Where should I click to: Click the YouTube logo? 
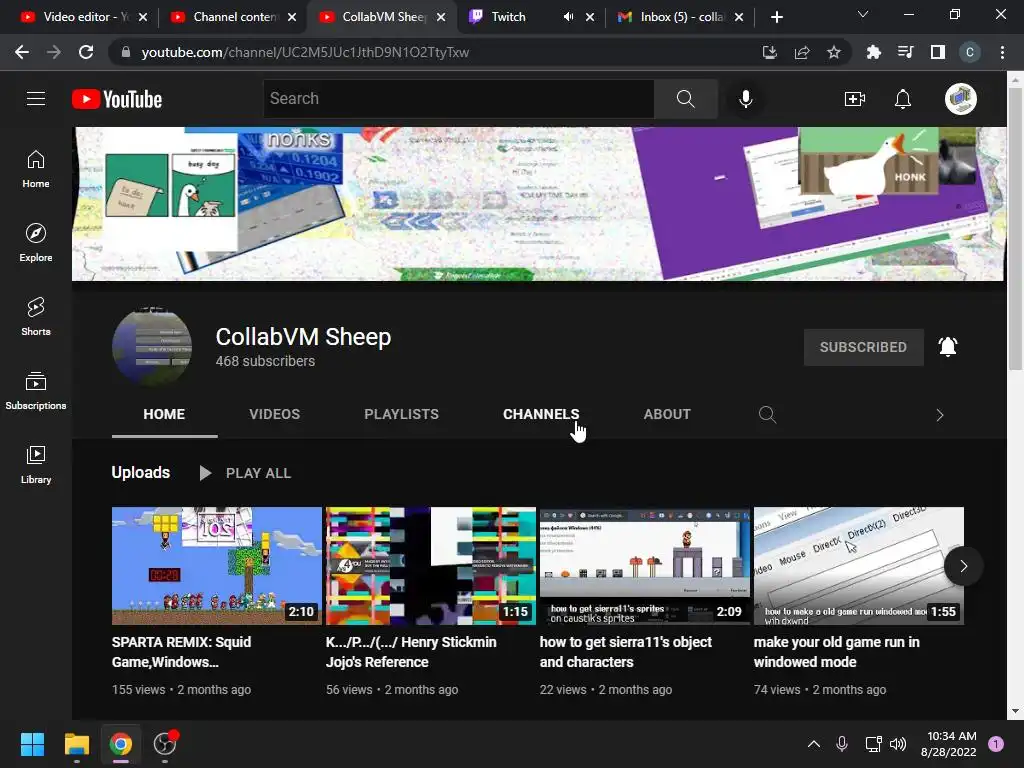coord(117,99)
